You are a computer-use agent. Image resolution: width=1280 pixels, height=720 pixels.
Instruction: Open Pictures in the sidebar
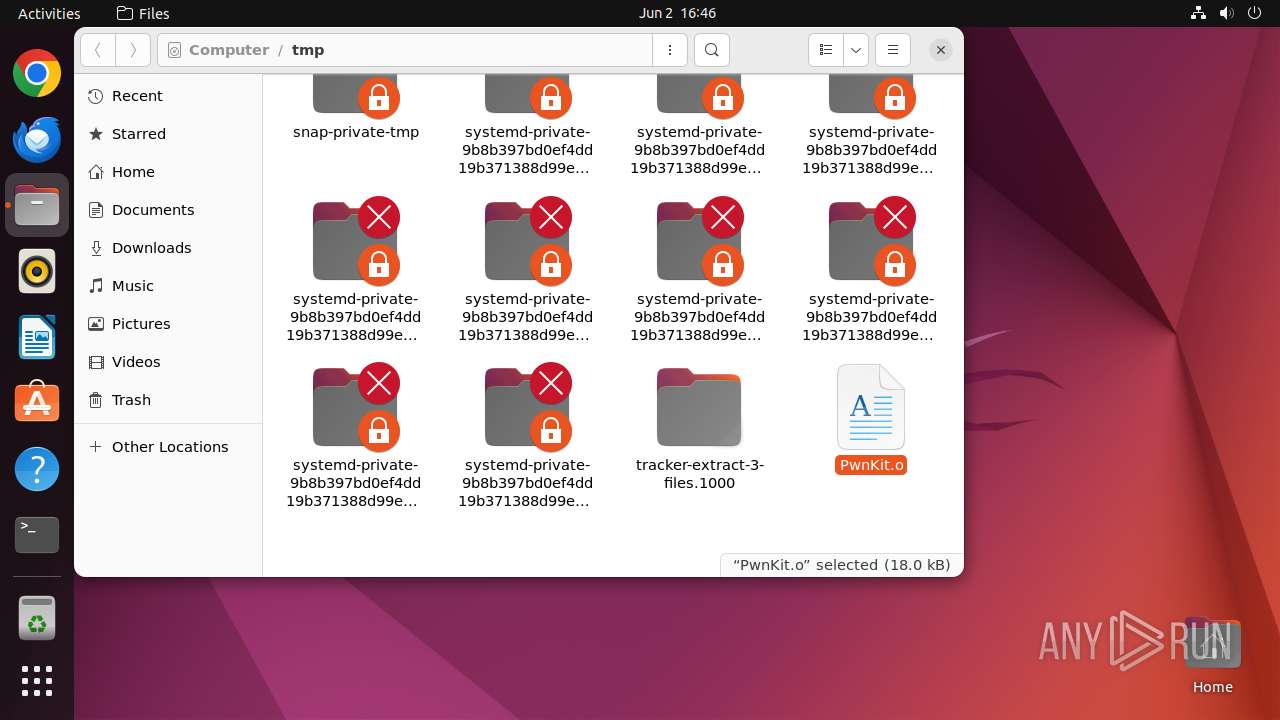(168, 324)
